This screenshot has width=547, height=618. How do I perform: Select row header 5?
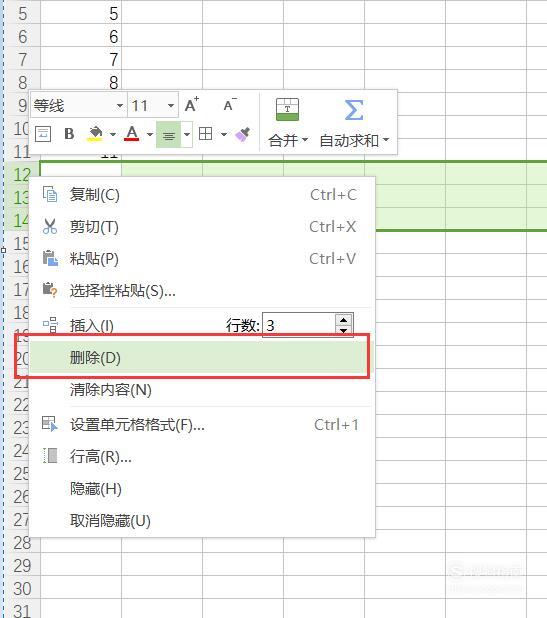tap(23, 14)
